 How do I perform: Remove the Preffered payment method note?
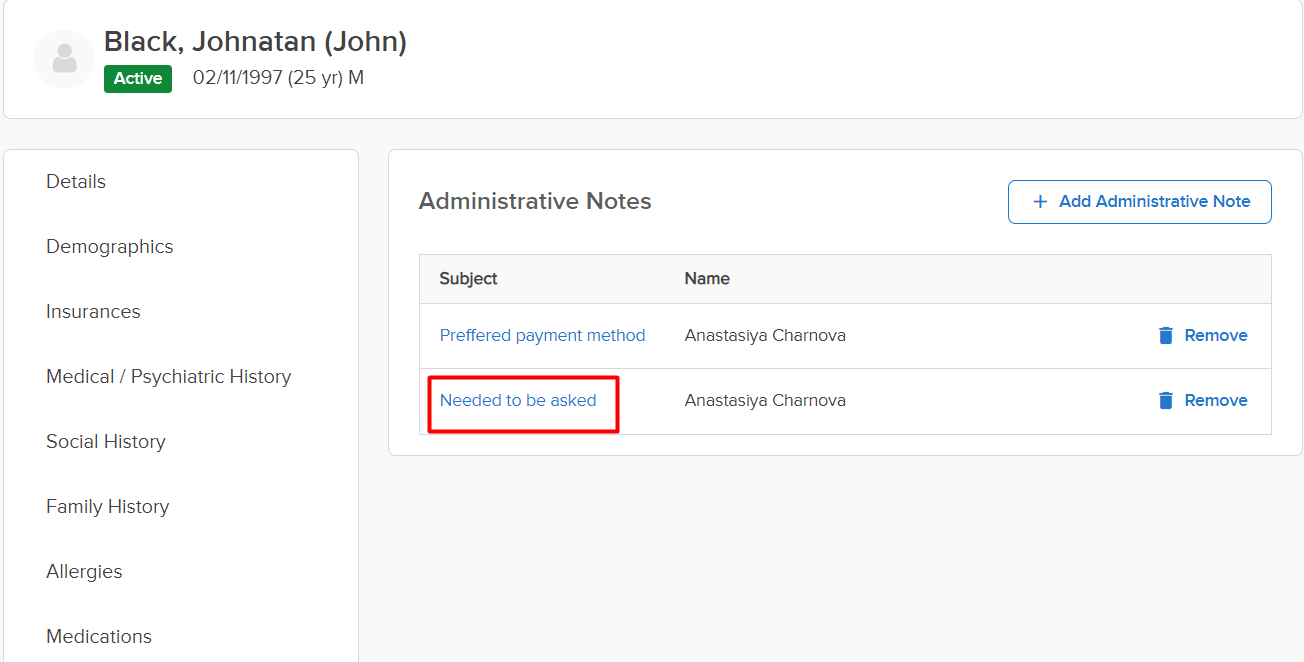click(x=1215, y=336)
